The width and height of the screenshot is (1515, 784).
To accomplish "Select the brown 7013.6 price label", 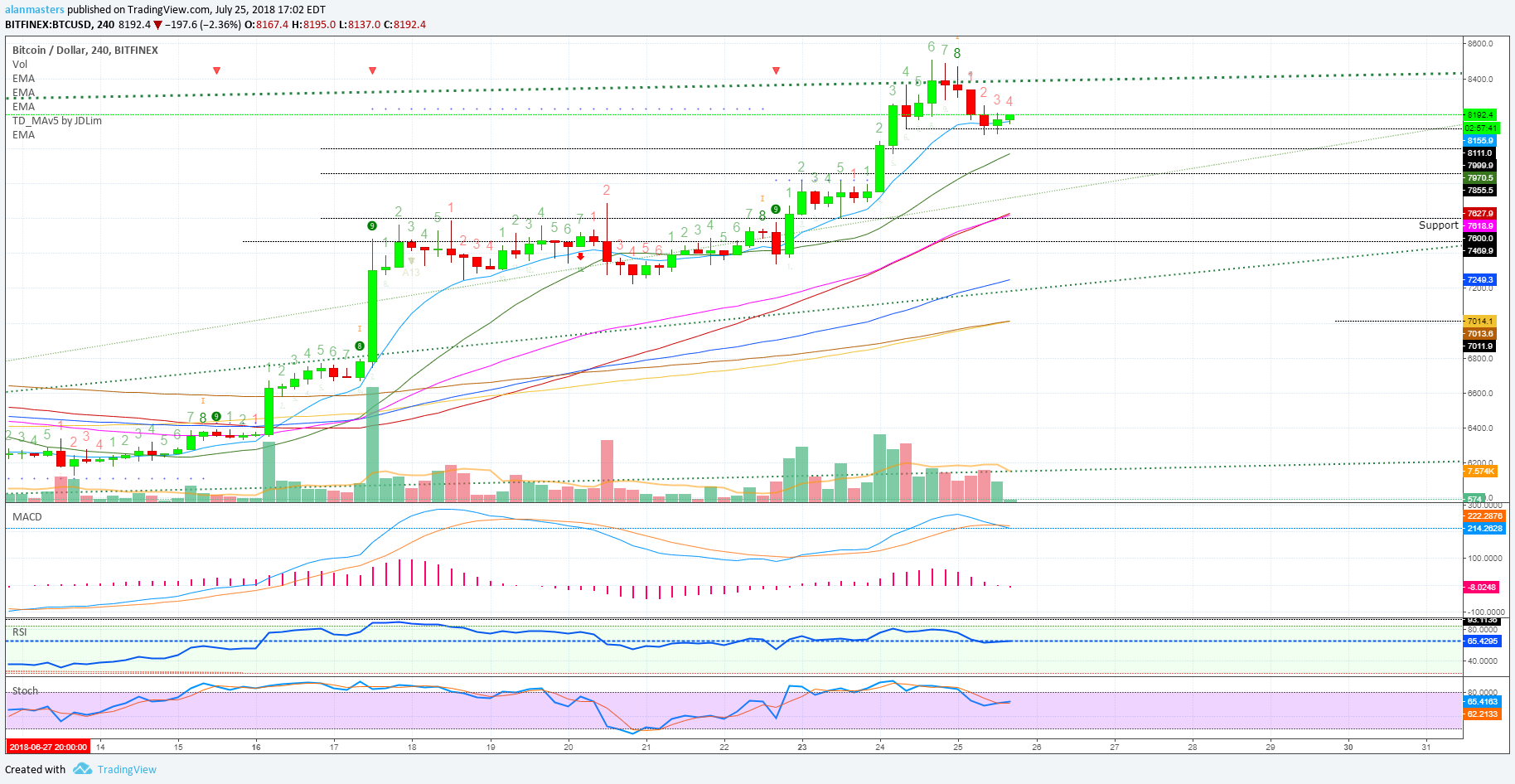I will point(1480,334).
